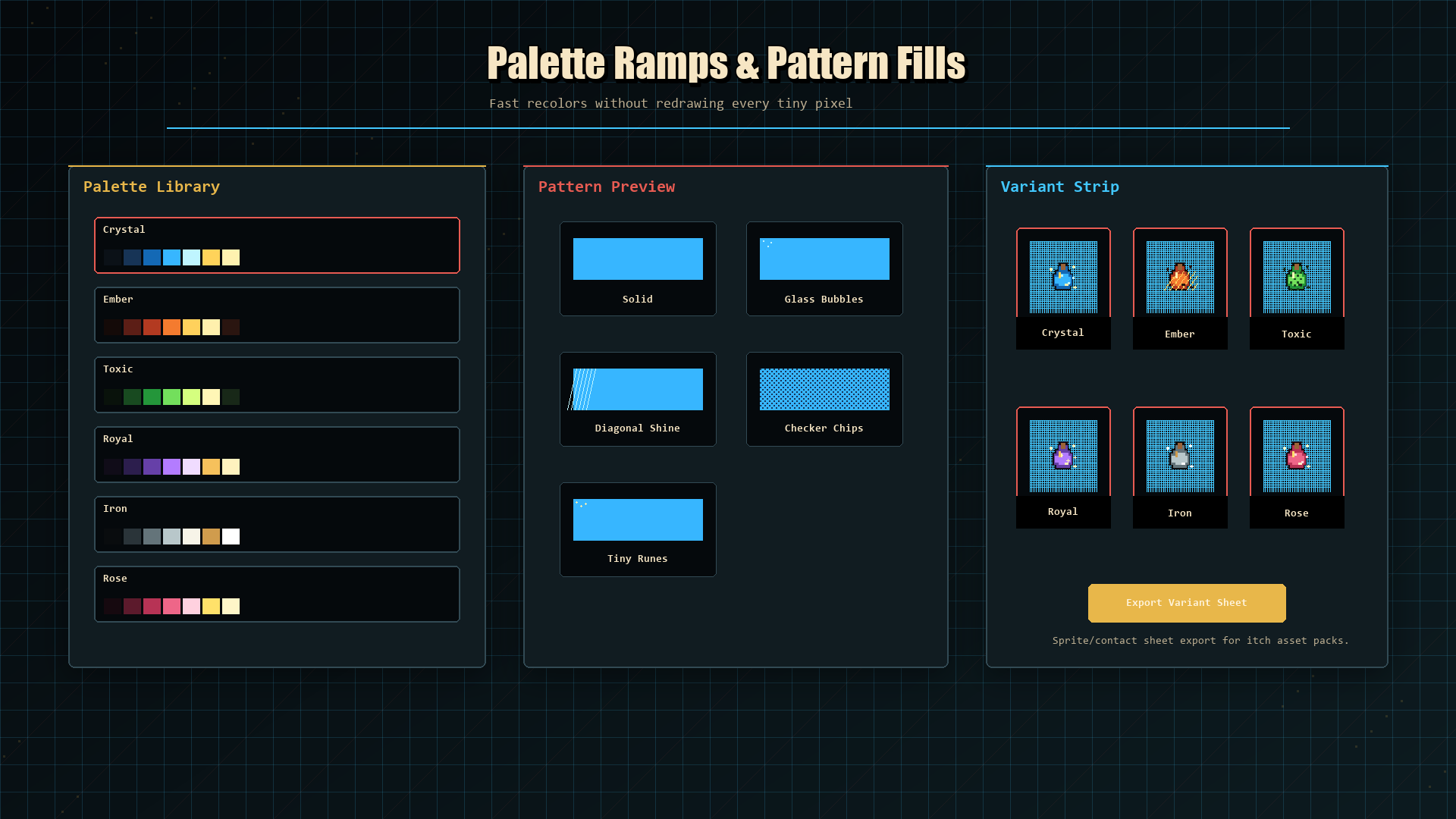Pick the orange Ember swatch
The height and width of the screenshot is (819, 1456).
point(171,328)
